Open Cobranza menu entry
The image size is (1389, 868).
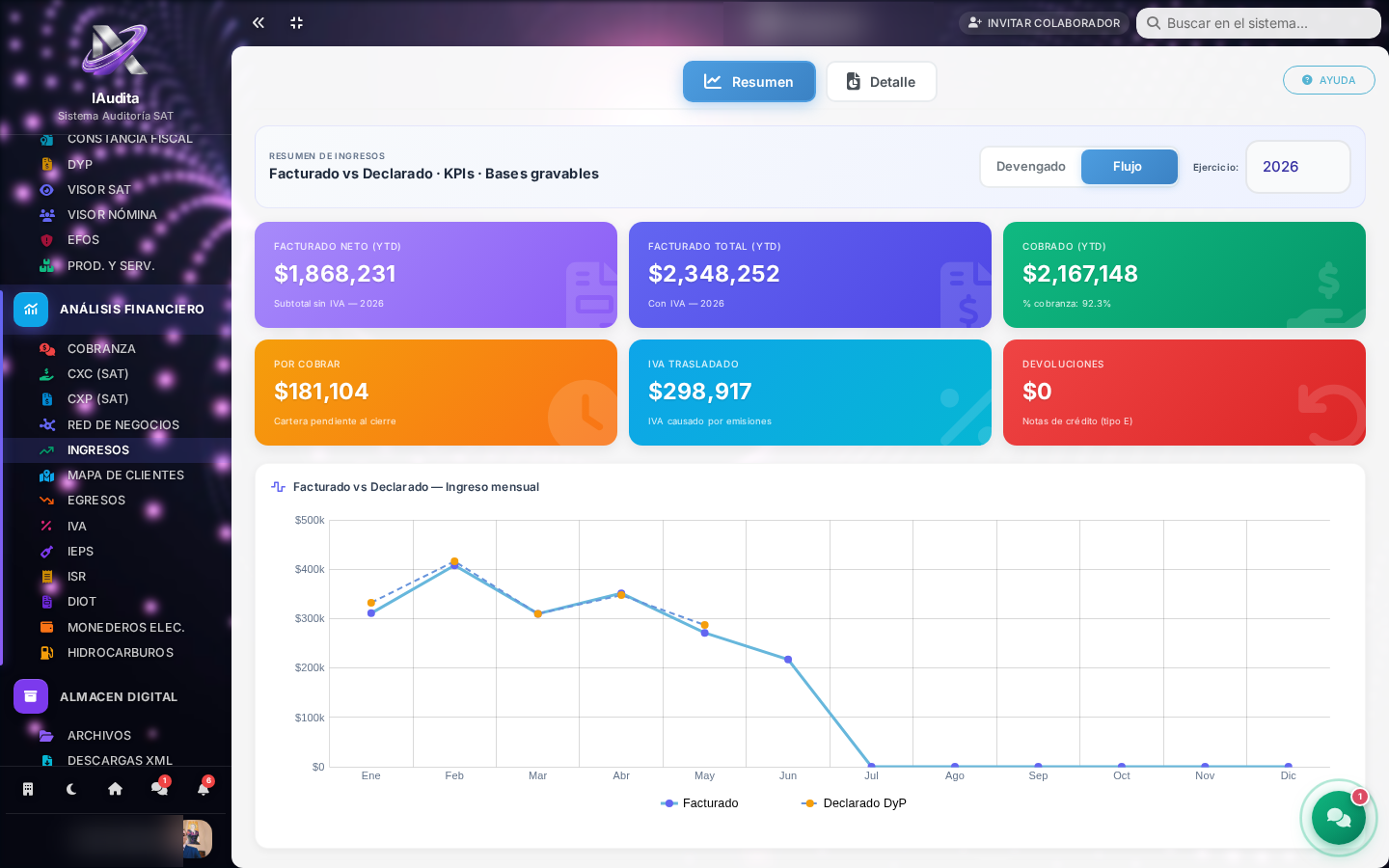(x=116, y=349)
